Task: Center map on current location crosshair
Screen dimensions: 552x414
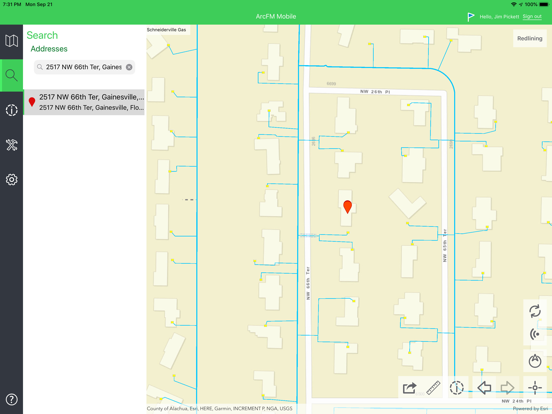Action: point(535,388)
